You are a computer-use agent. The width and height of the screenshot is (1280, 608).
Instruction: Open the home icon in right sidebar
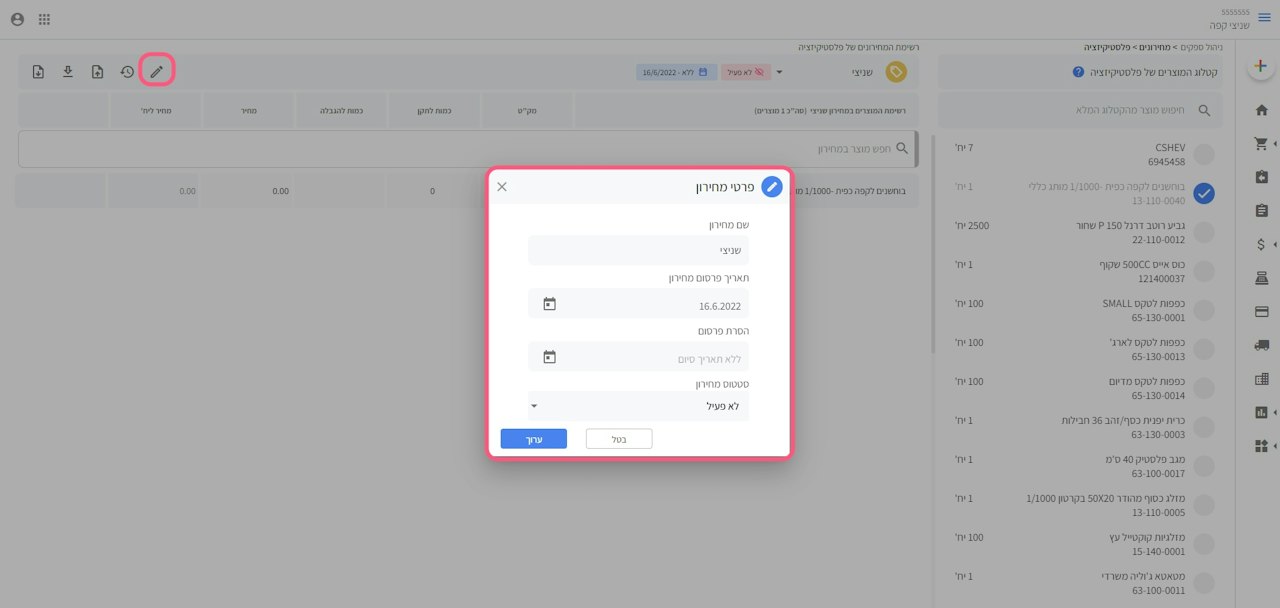coord(1261,110)
